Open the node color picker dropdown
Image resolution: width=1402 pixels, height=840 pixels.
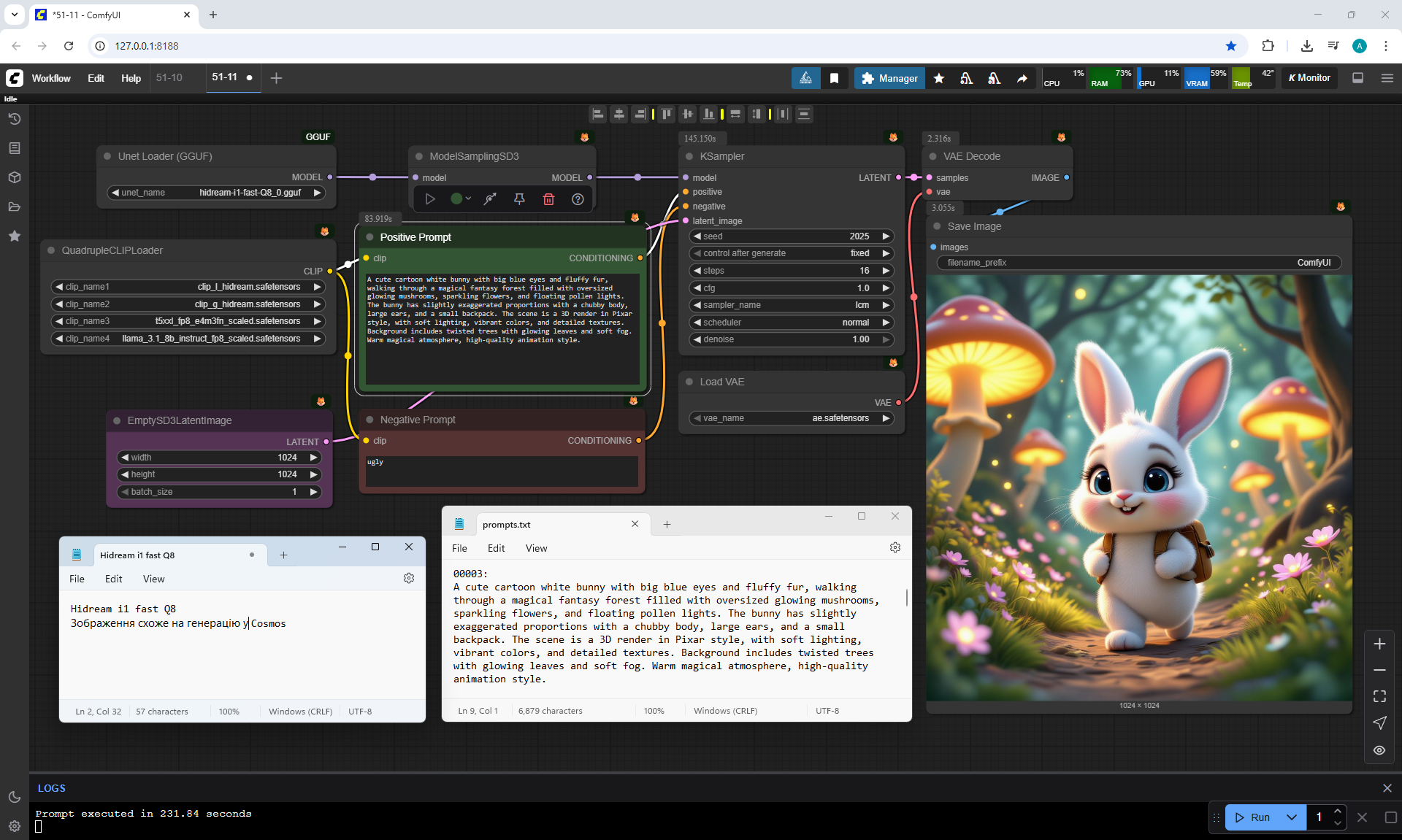click(x=460, y=199)
